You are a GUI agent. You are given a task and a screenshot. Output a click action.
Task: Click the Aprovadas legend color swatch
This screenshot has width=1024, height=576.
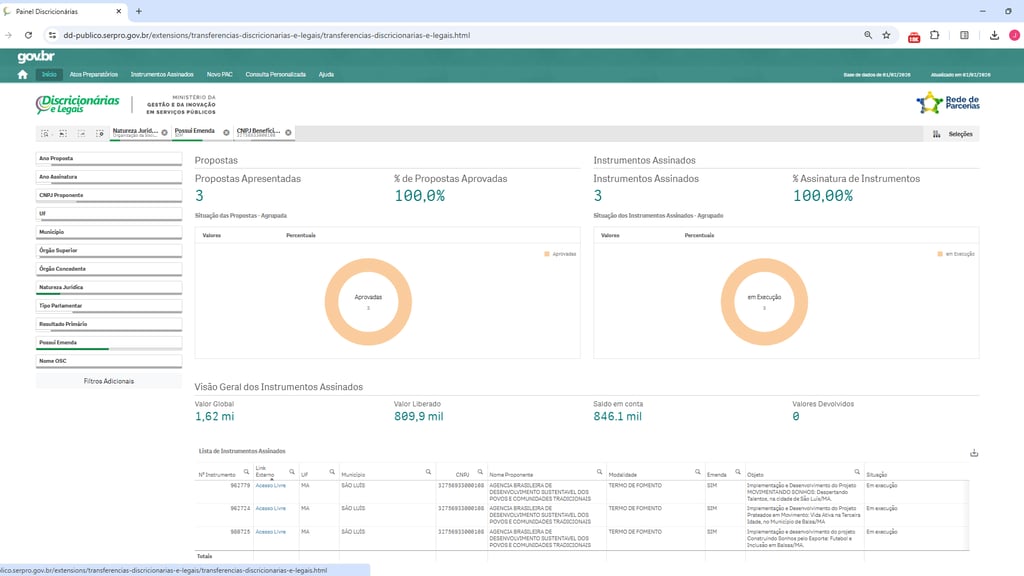(546, 254)
